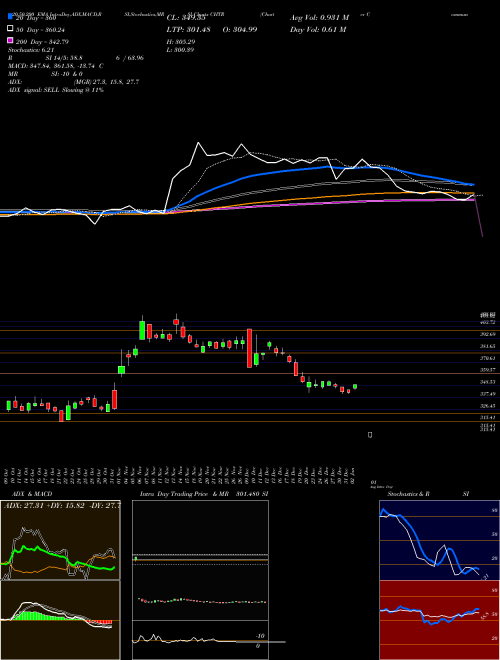Click the 'Avg Vol: 0.931 M' readout

[x=320, y=17]
